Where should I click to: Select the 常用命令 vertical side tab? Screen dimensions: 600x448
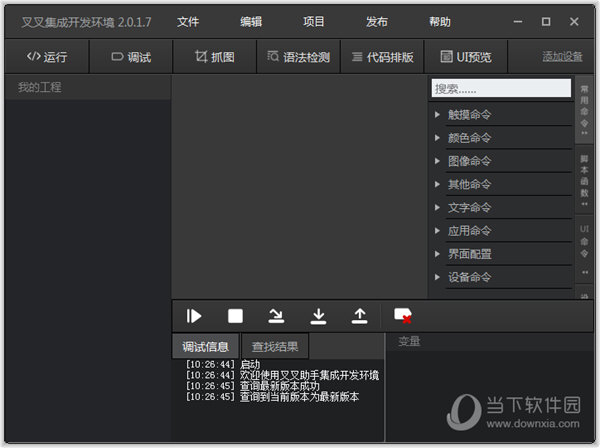tap(584, 110)
